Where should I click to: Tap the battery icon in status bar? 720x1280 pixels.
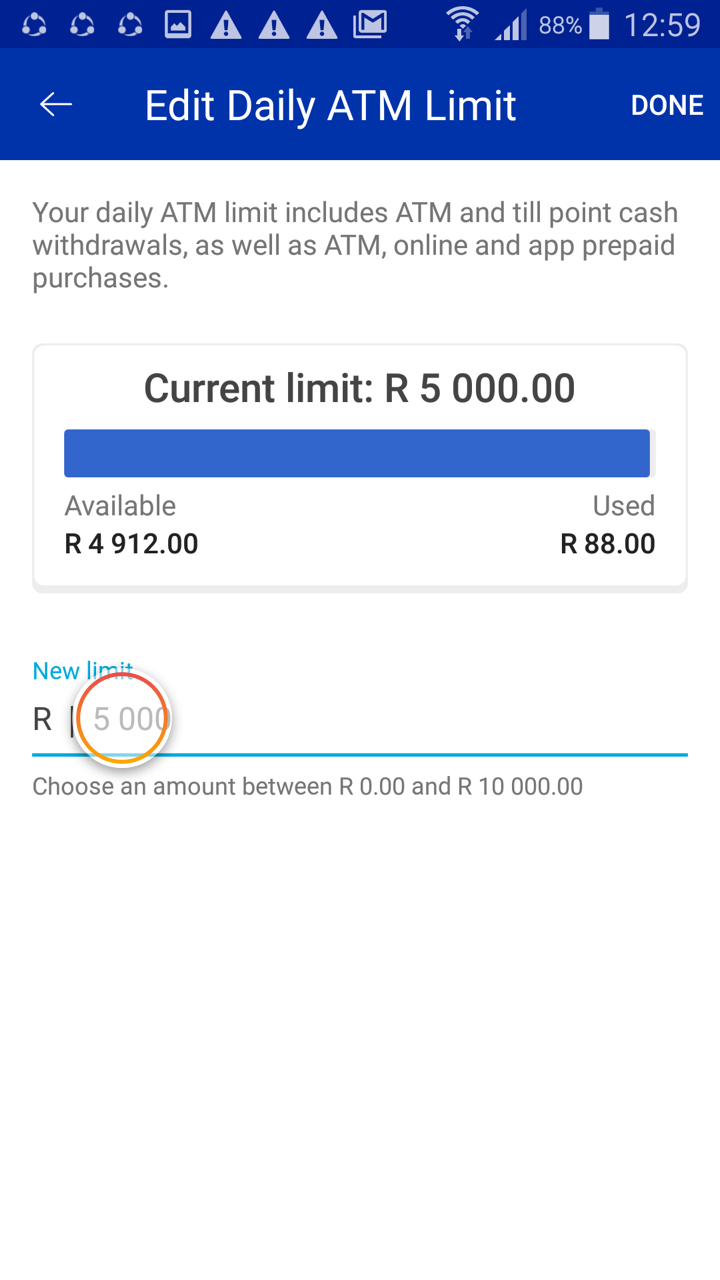coord(599,24)
